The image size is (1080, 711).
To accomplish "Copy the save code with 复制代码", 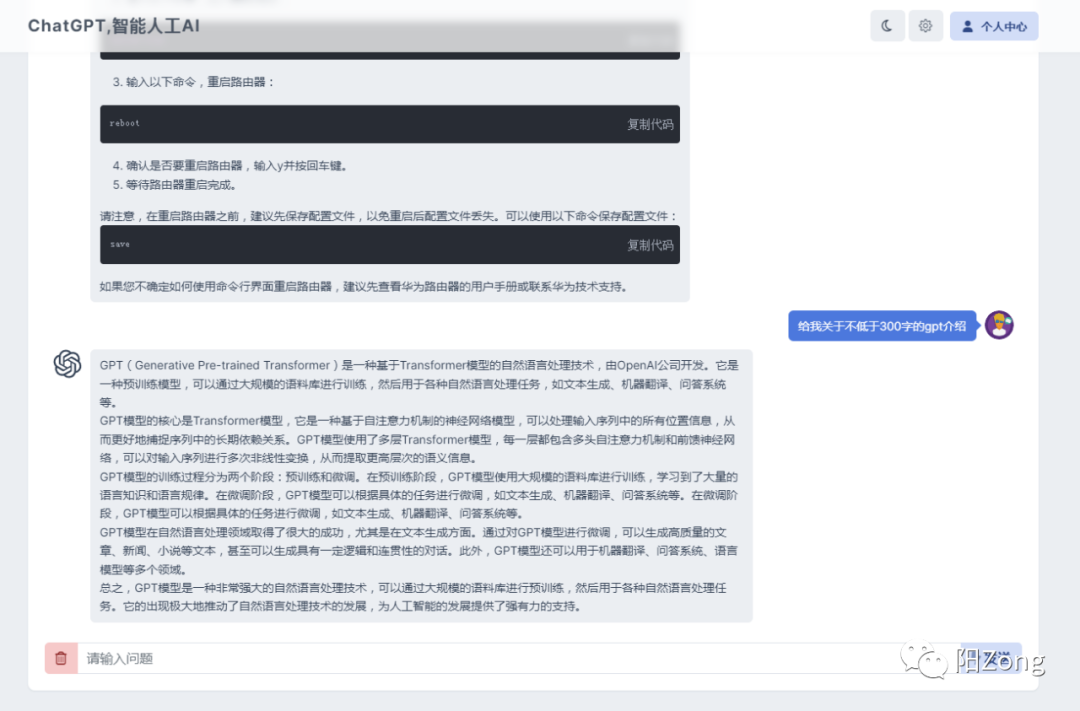I will click(x=650, y=245).
